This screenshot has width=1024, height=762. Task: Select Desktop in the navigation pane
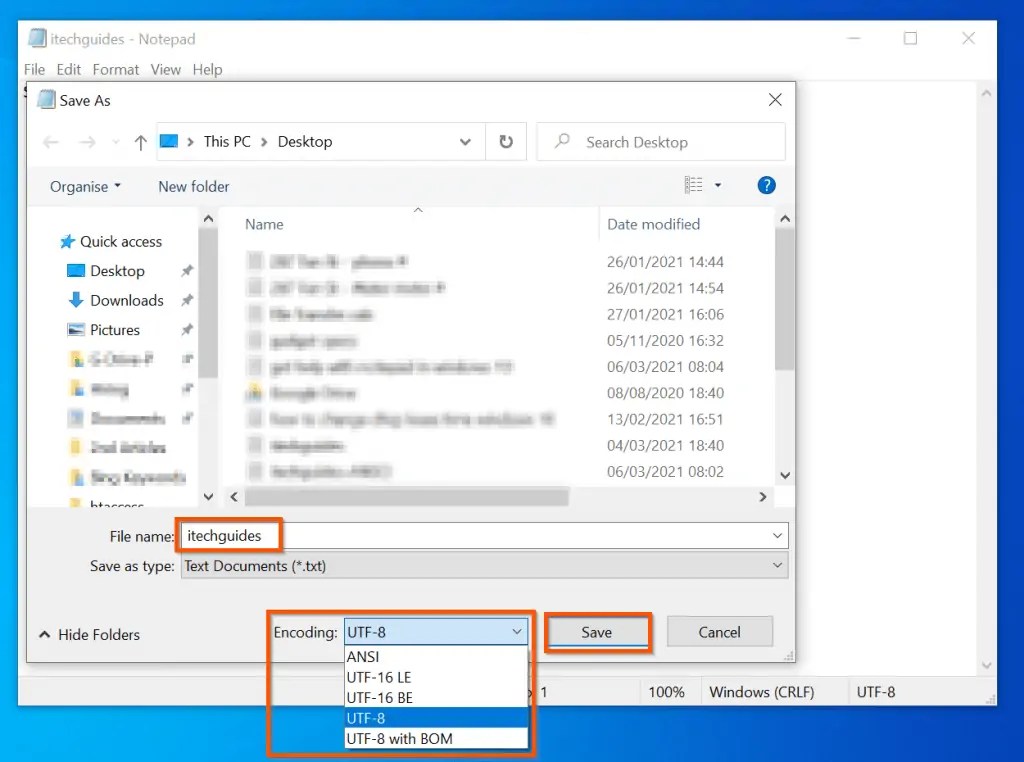pyautogui.click(x=117, y=270)
